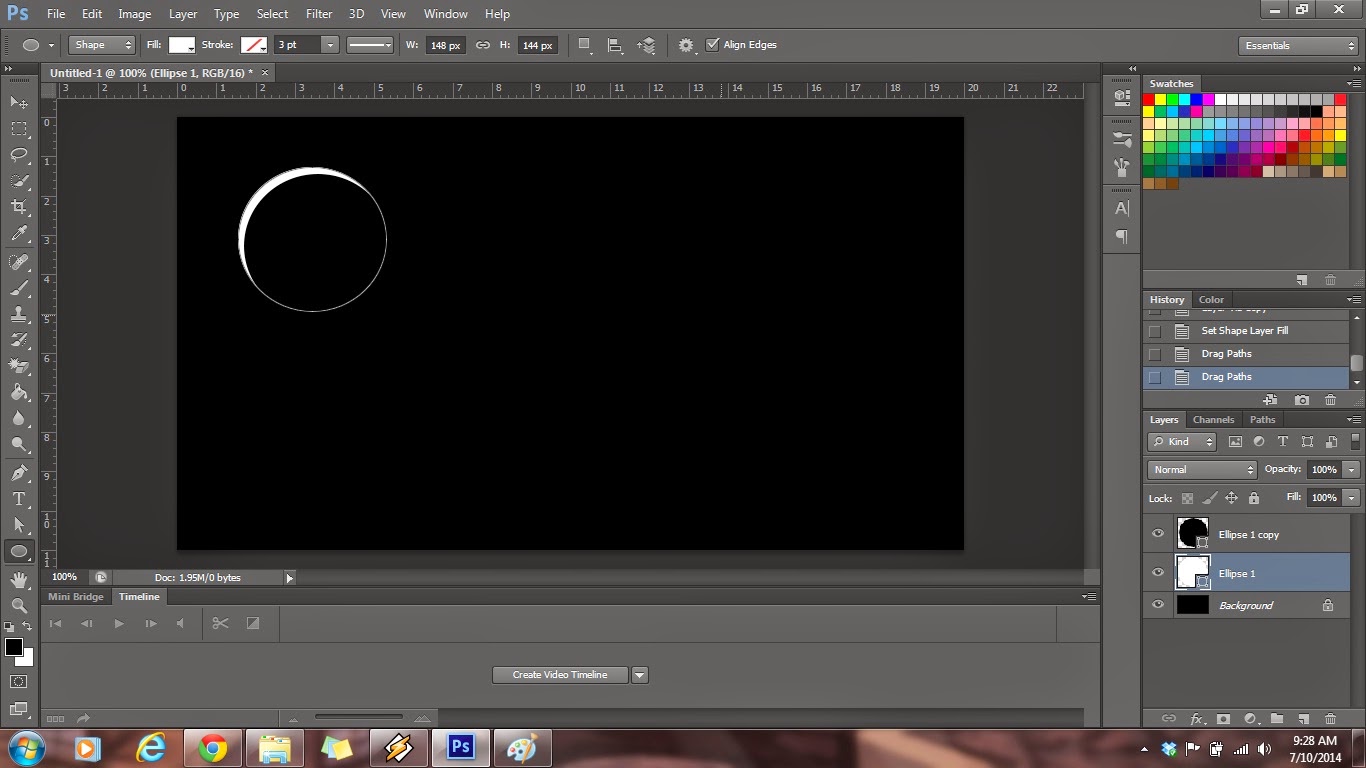Toggle filter for type layers
Viewport: 1366px width, 768px height.
point(1283,441)
